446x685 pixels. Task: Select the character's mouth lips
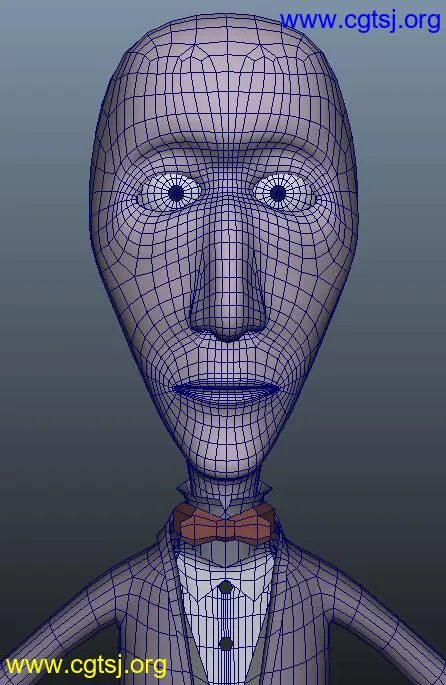pos(226,391)
